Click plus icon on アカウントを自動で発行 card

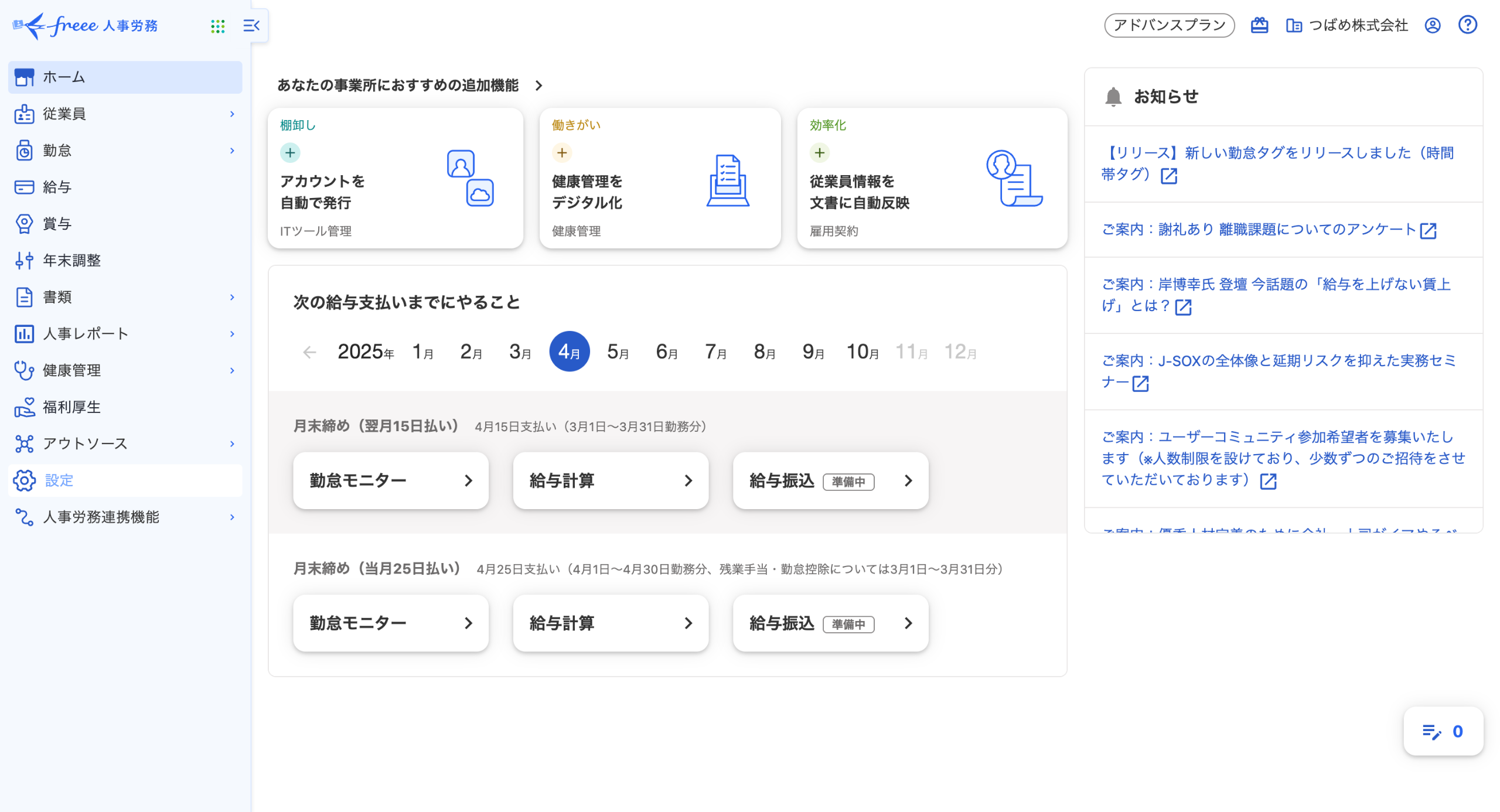(290, 153)
